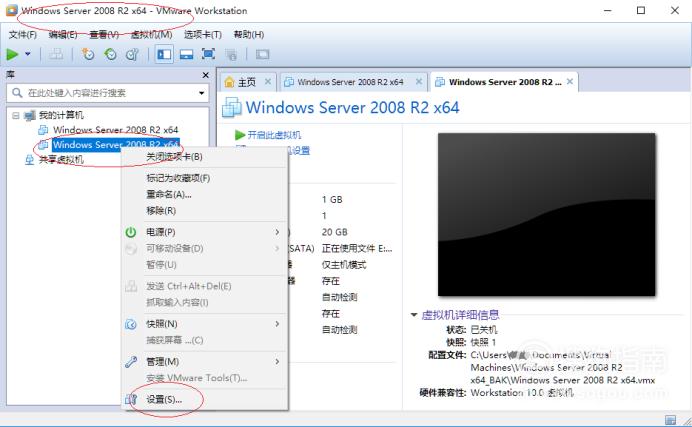The height and width of the screenshot is (427, 692).
Task: Click the 共享虚拟机 icon
Action: coord(30,160)
